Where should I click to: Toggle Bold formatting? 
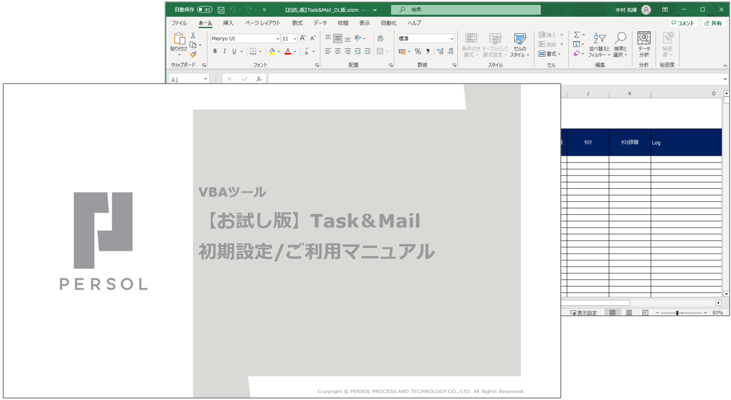pyautogui.click(x=215, y=51)
